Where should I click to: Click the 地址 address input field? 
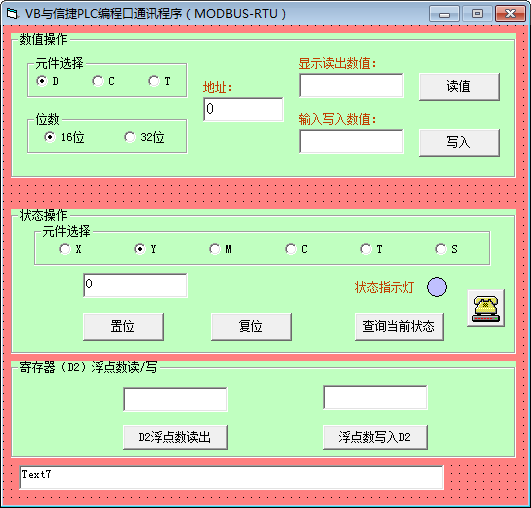(243, 109)
